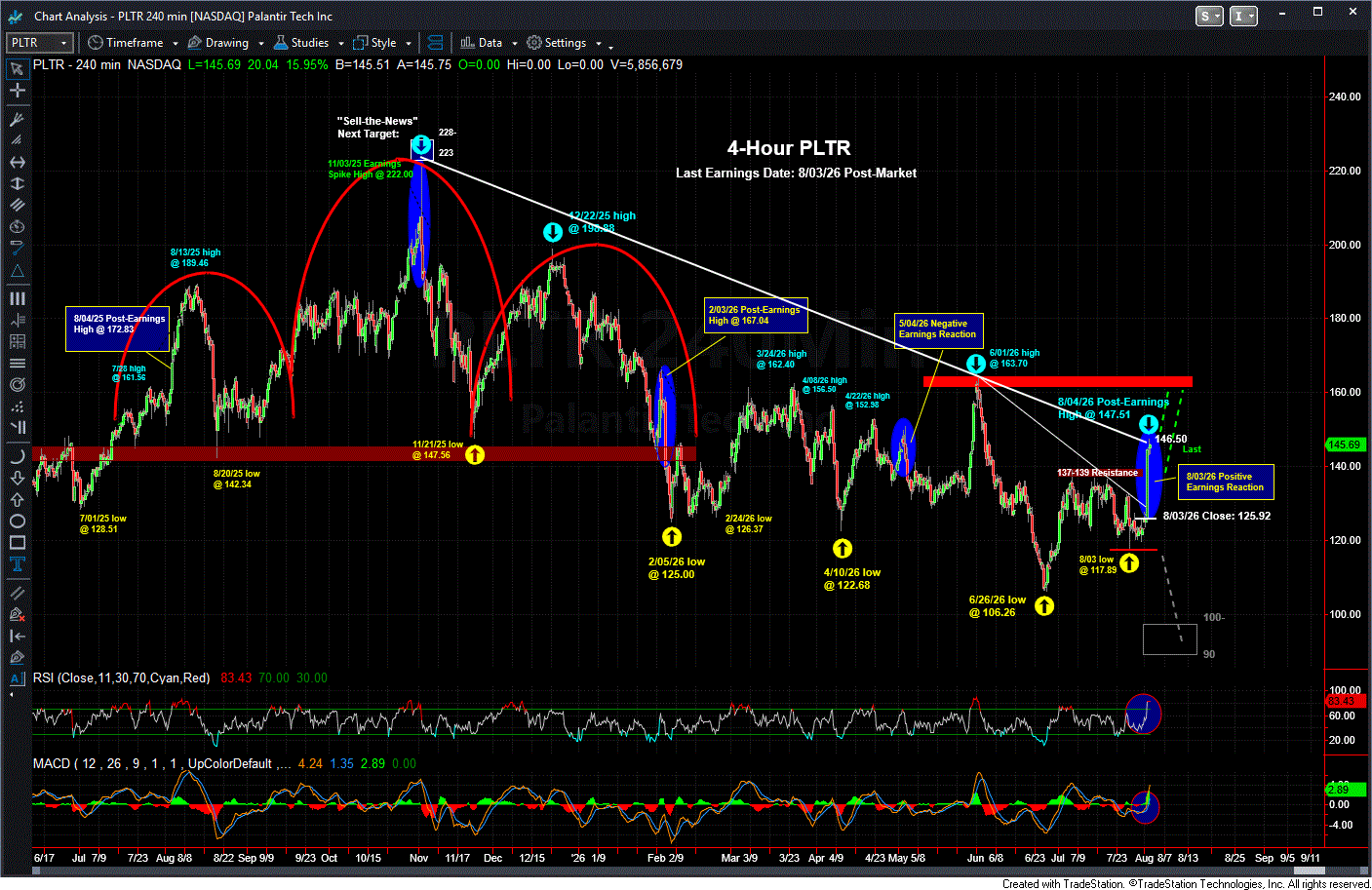
Task: Select the horizontal double-arrow measure tool
Action: click(17, 162)
